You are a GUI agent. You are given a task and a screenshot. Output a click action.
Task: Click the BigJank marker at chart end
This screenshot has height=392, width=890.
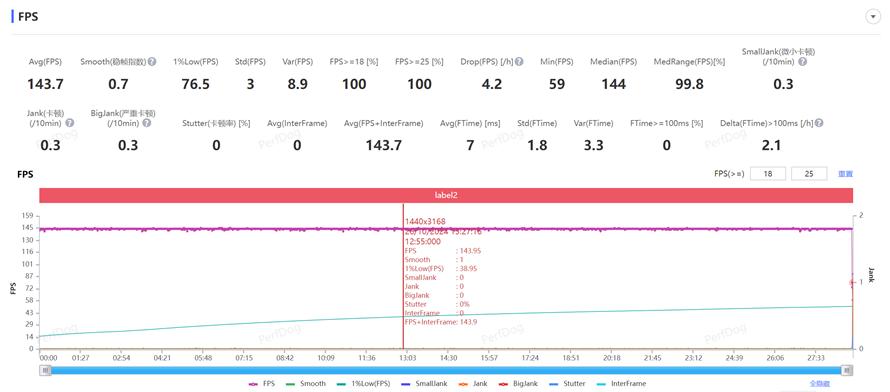[851, 283]
